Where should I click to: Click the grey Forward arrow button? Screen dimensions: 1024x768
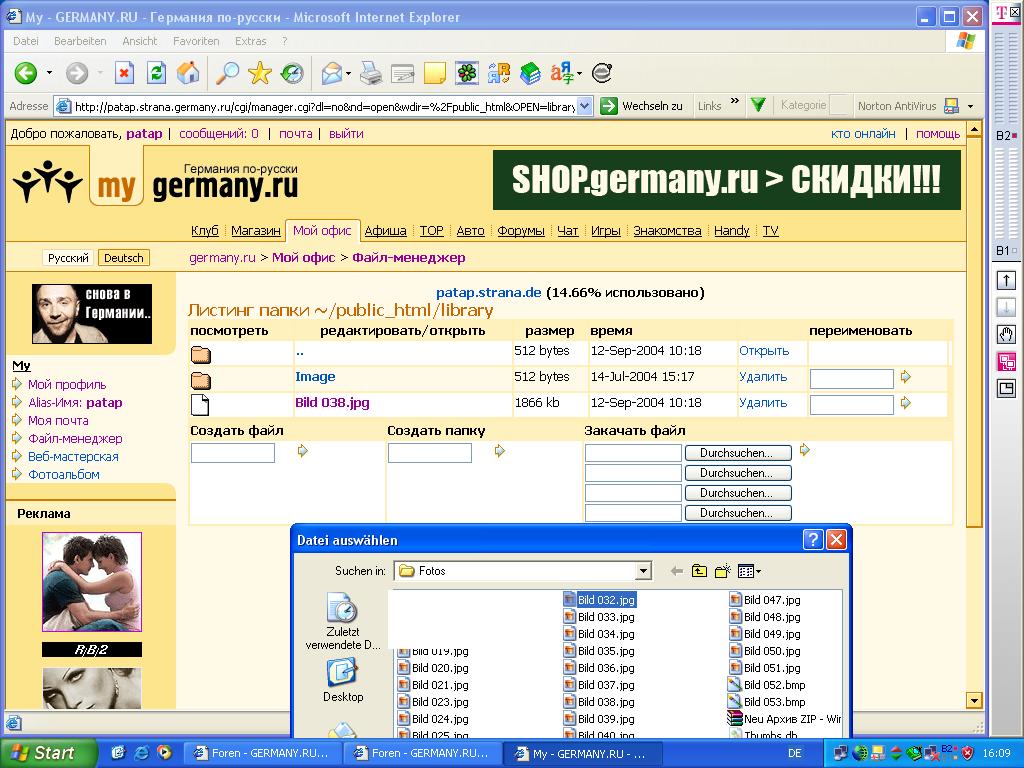(76, 73)
